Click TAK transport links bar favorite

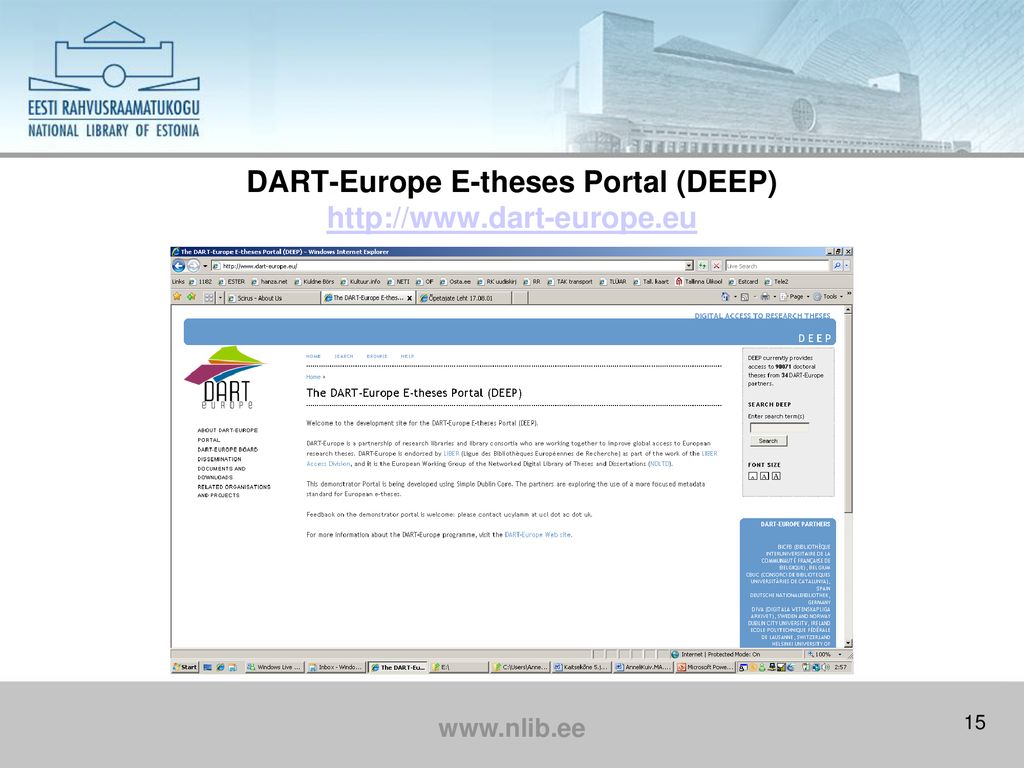(570, 281)
